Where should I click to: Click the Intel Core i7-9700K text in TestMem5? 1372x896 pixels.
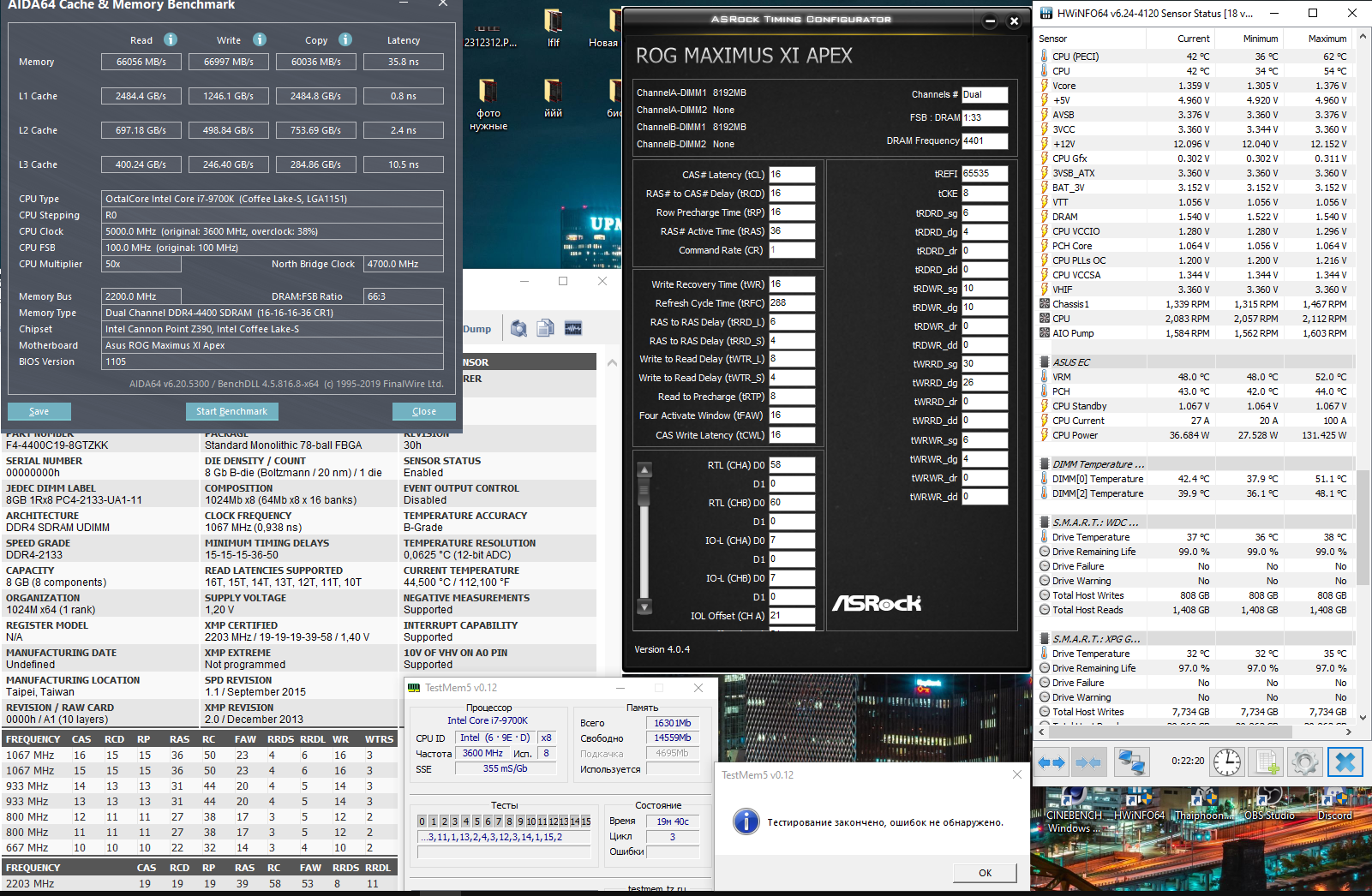click(488, 720)
